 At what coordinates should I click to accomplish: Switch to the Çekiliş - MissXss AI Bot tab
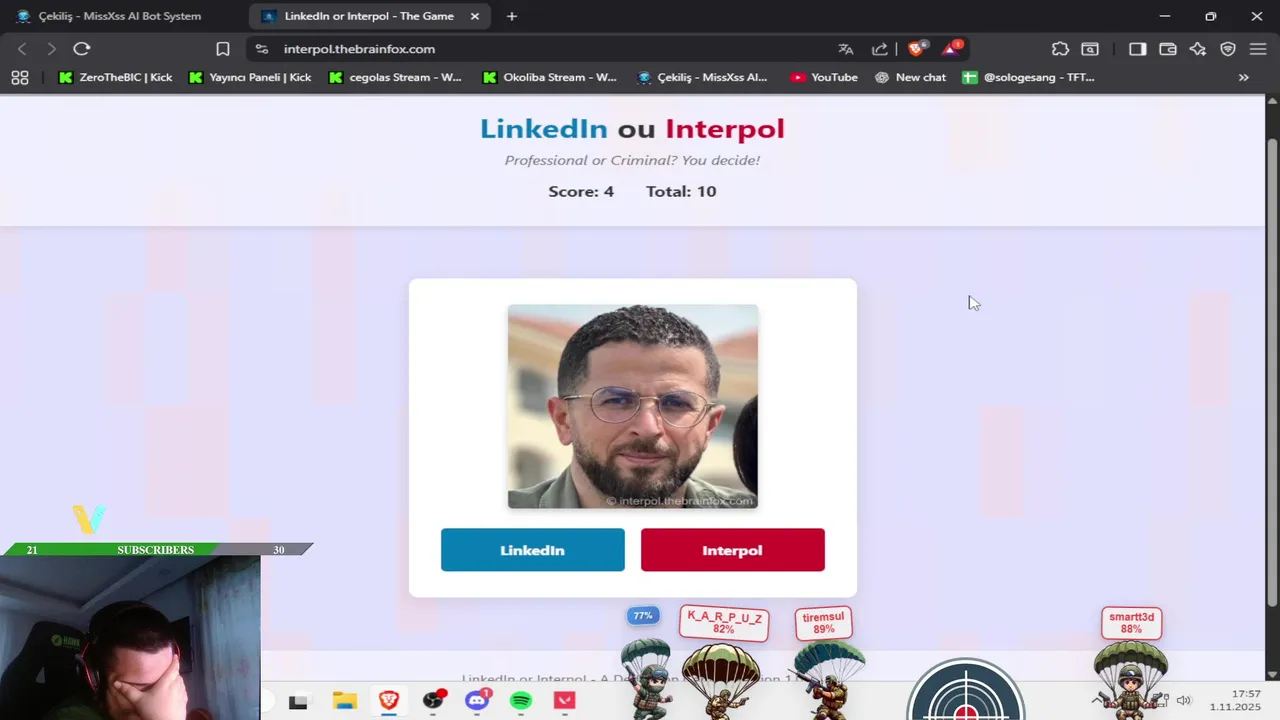pyautogui.click(x=120, y=16)
